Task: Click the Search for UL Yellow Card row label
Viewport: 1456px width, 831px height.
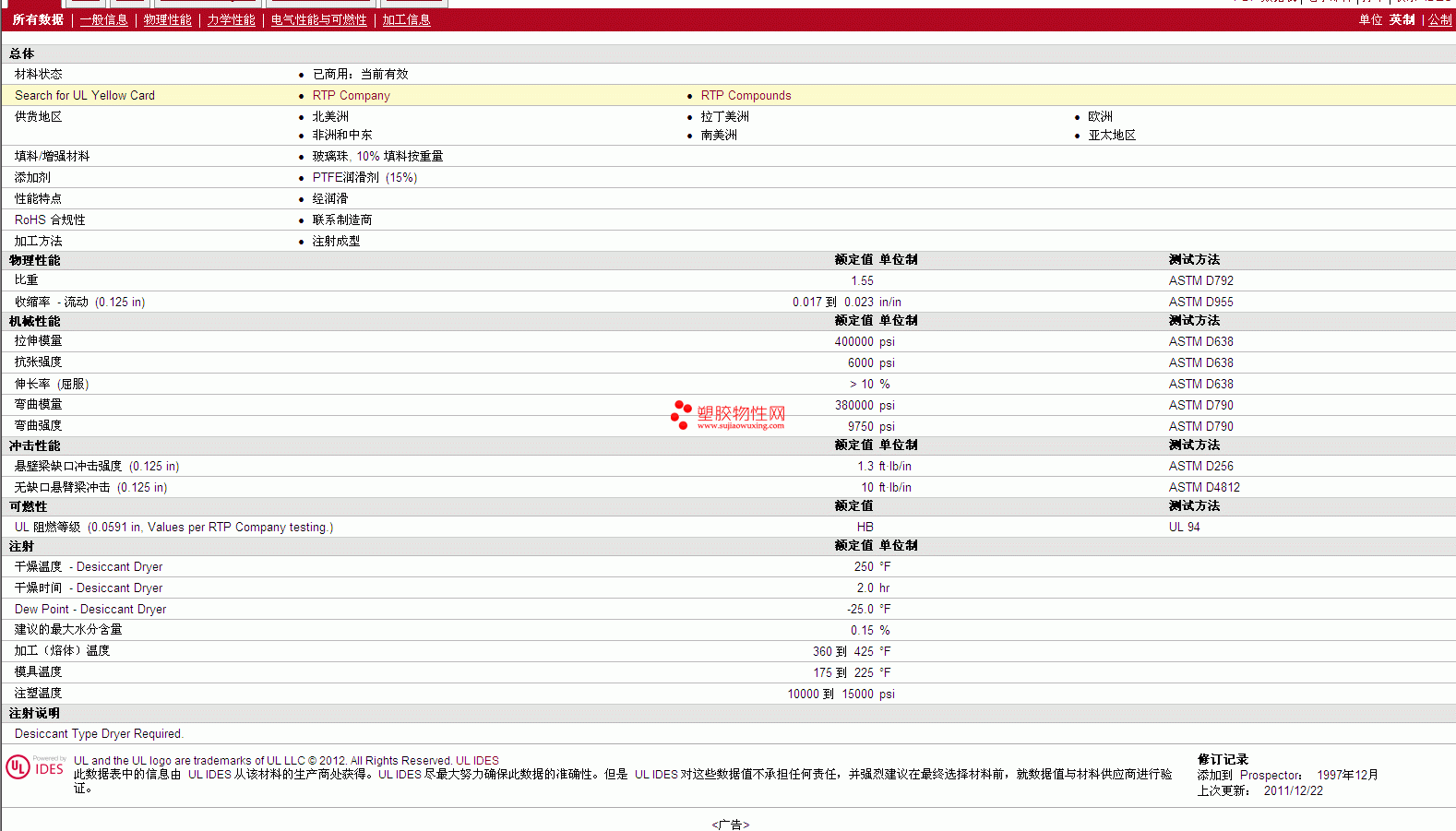Action: [x=85, y=95]
